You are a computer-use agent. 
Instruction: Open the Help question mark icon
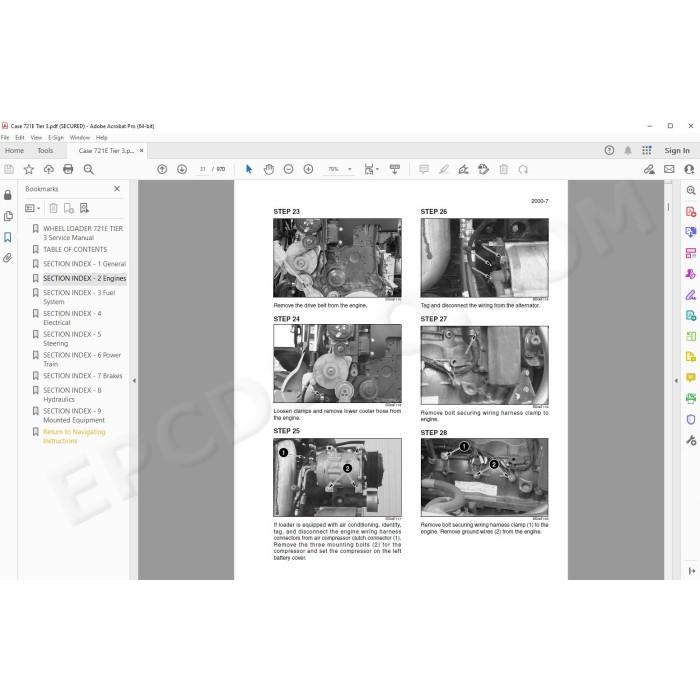click(x=609, y=150)
